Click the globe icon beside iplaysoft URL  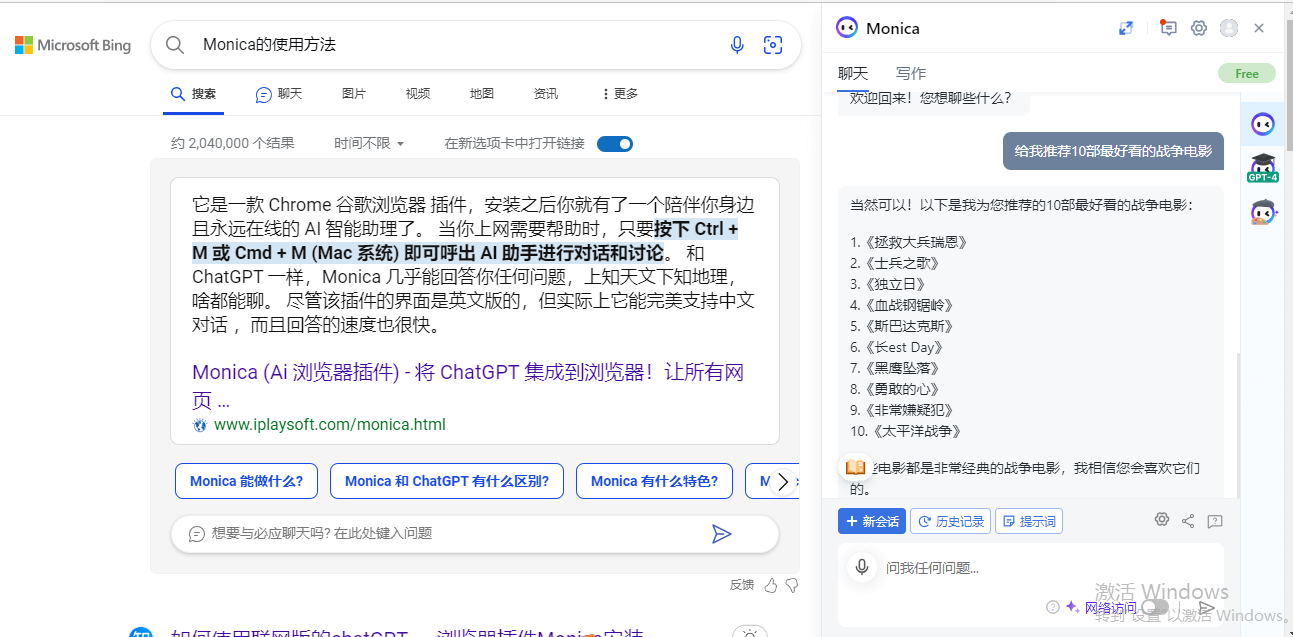tap(200, 425)
